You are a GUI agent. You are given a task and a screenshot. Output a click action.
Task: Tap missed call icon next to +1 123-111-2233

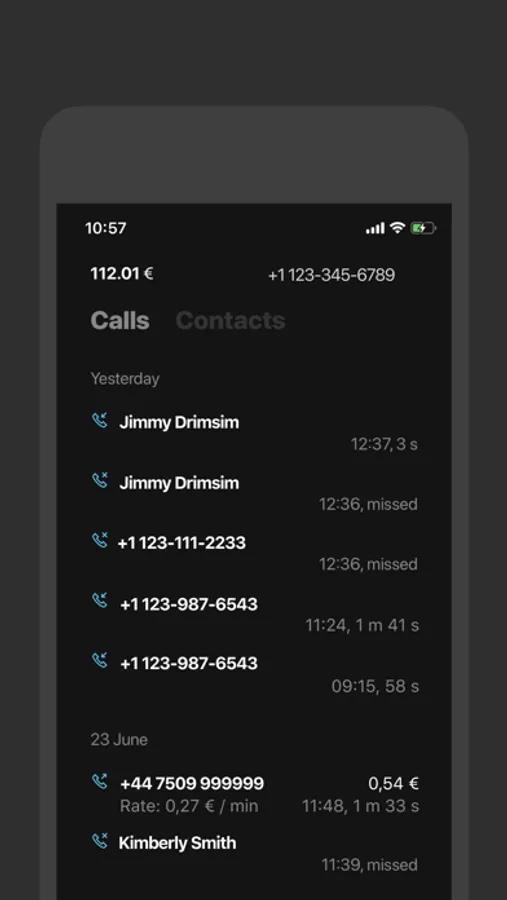(x=100, y=540)
